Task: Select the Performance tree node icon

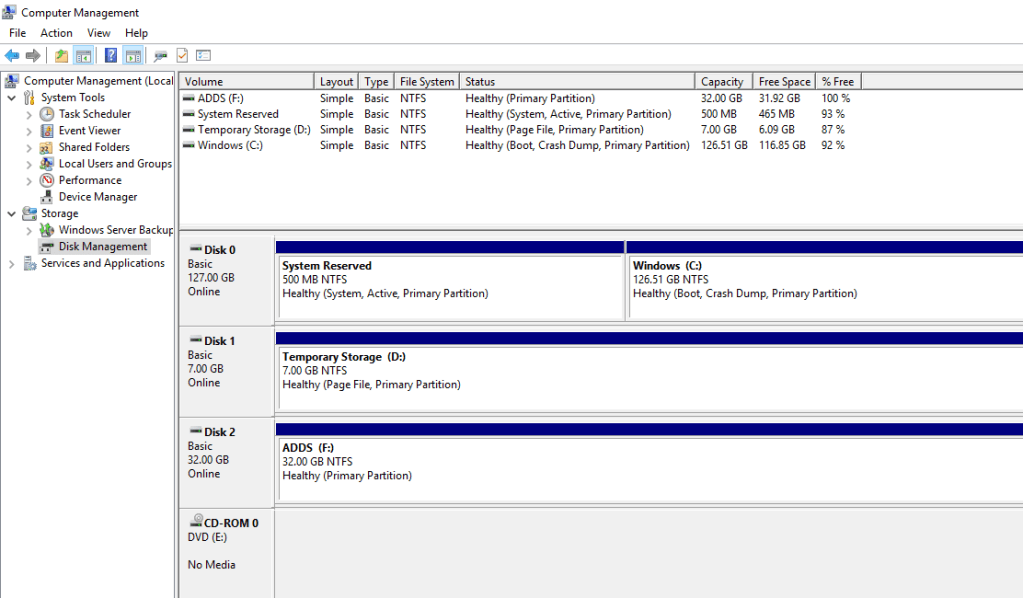Action: 46,181
